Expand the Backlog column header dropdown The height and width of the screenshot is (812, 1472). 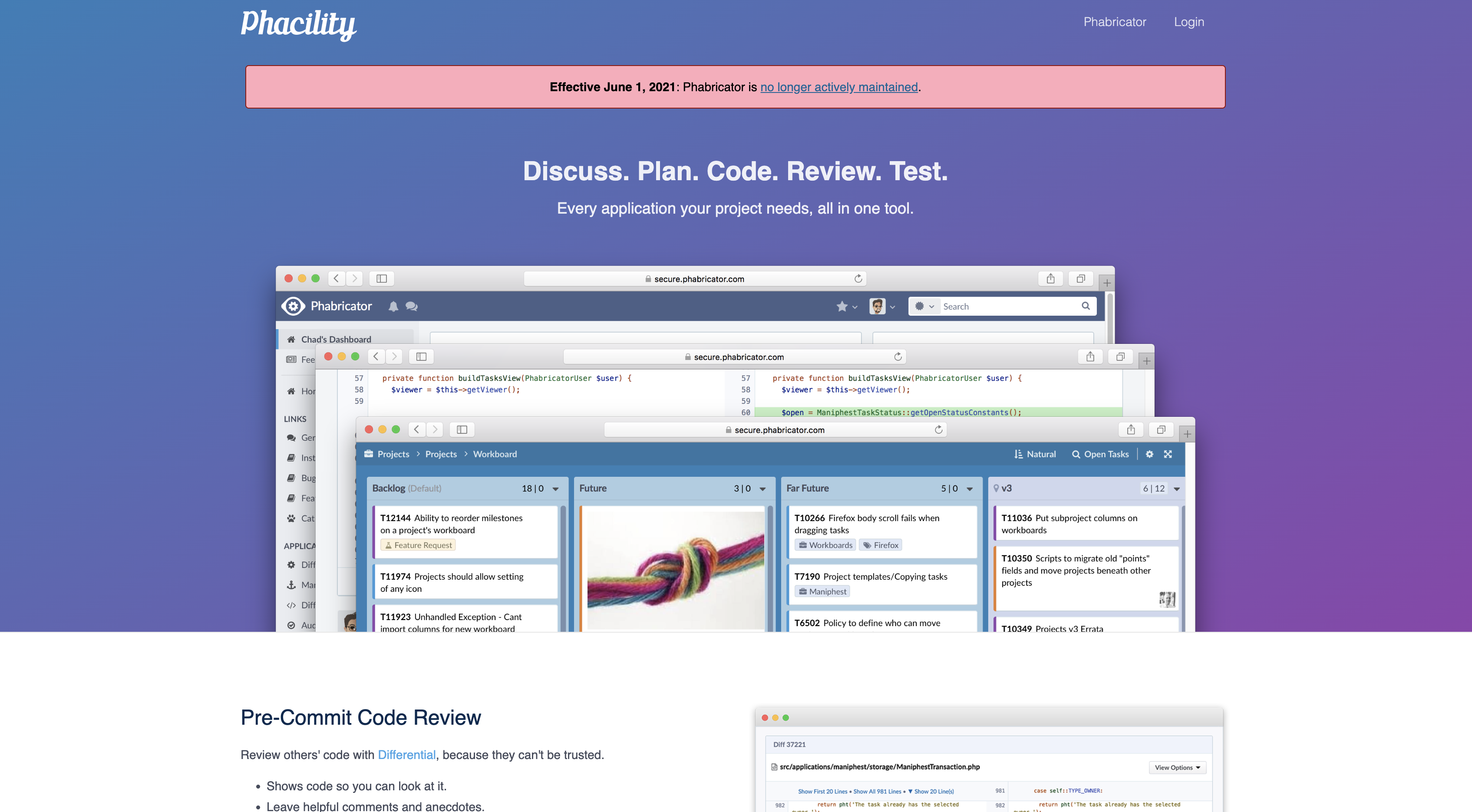pos(555,489)
